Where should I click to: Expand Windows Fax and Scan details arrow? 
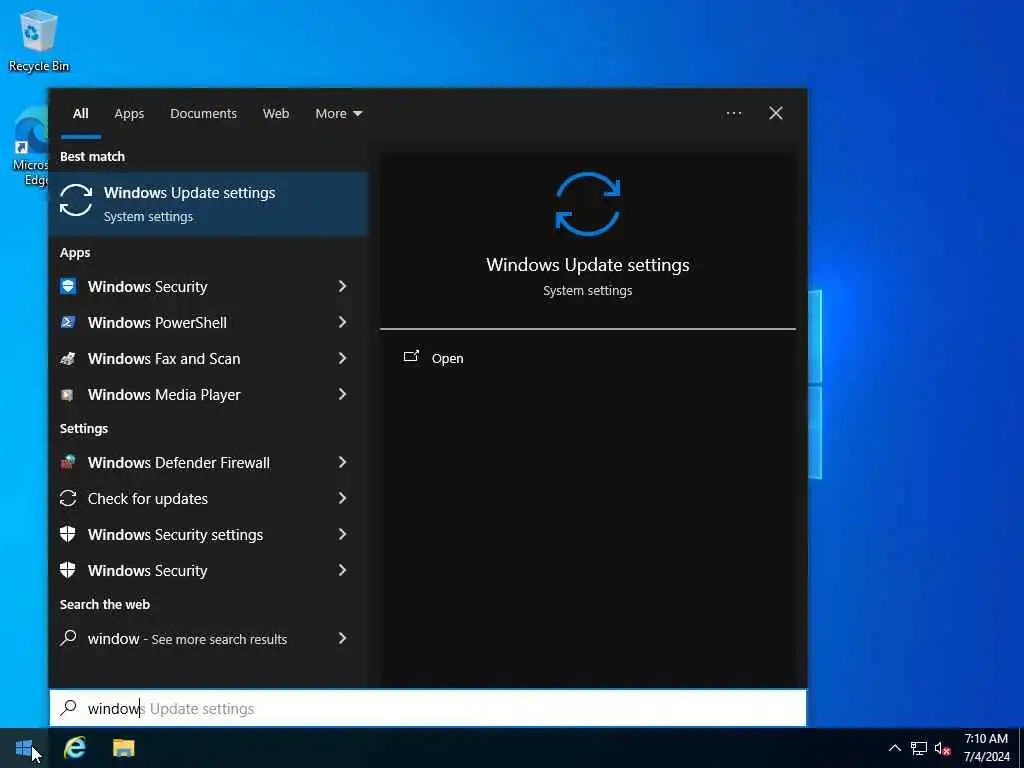pos(342,358)
